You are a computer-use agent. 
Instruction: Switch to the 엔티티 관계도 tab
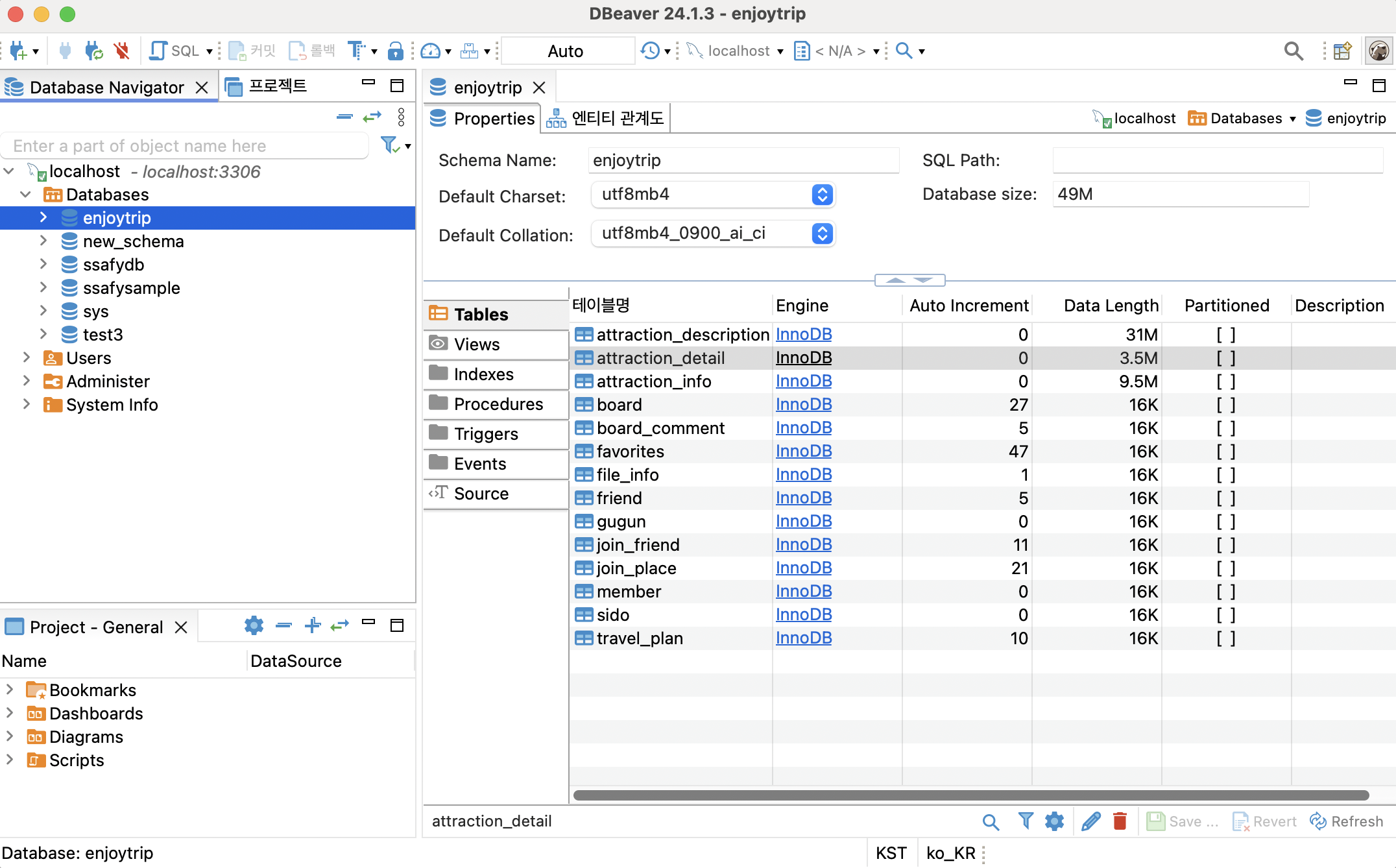point(605,118)
